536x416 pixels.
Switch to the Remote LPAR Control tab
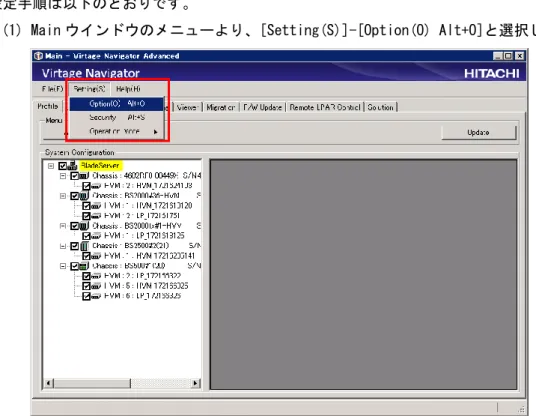(x=325, y=107)
